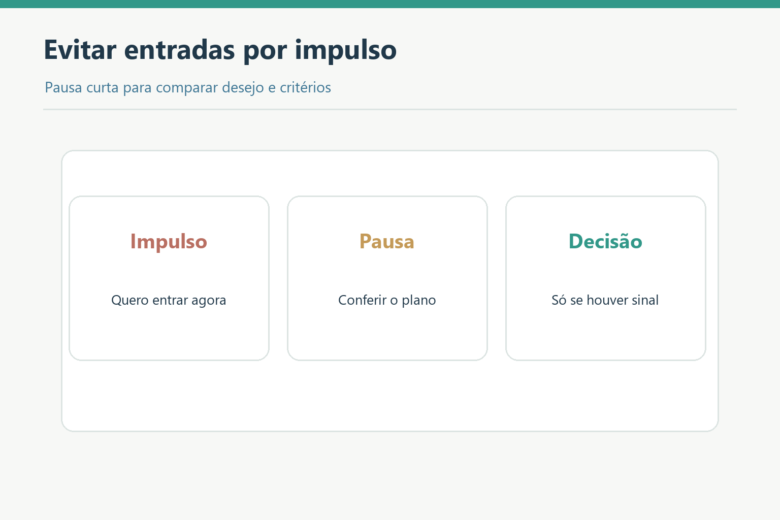Select the "Impulso" card heading
This screenshot has width=780, height=520.
pos(169,242)
